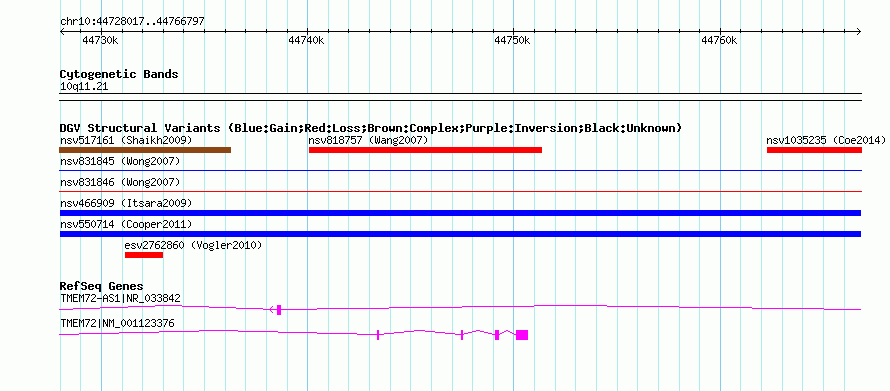Click the left arrow end of the ruler
The width and height of the screenshot is (890, 391).
(62, 31)
